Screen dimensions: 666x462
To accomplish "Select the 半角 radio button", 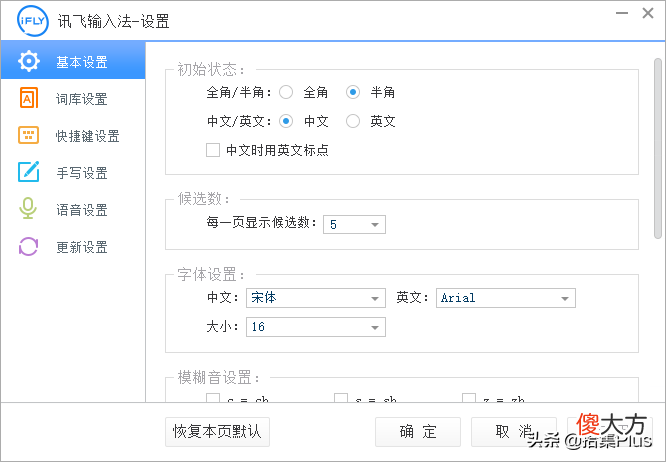I will 353,92.
